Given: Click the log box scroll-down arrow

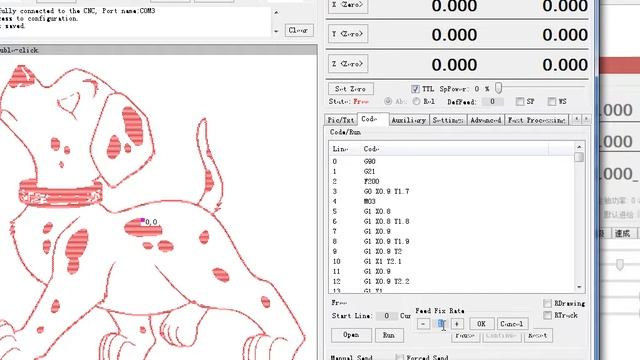Looking at the screenshot, I should tap(276, 31).
